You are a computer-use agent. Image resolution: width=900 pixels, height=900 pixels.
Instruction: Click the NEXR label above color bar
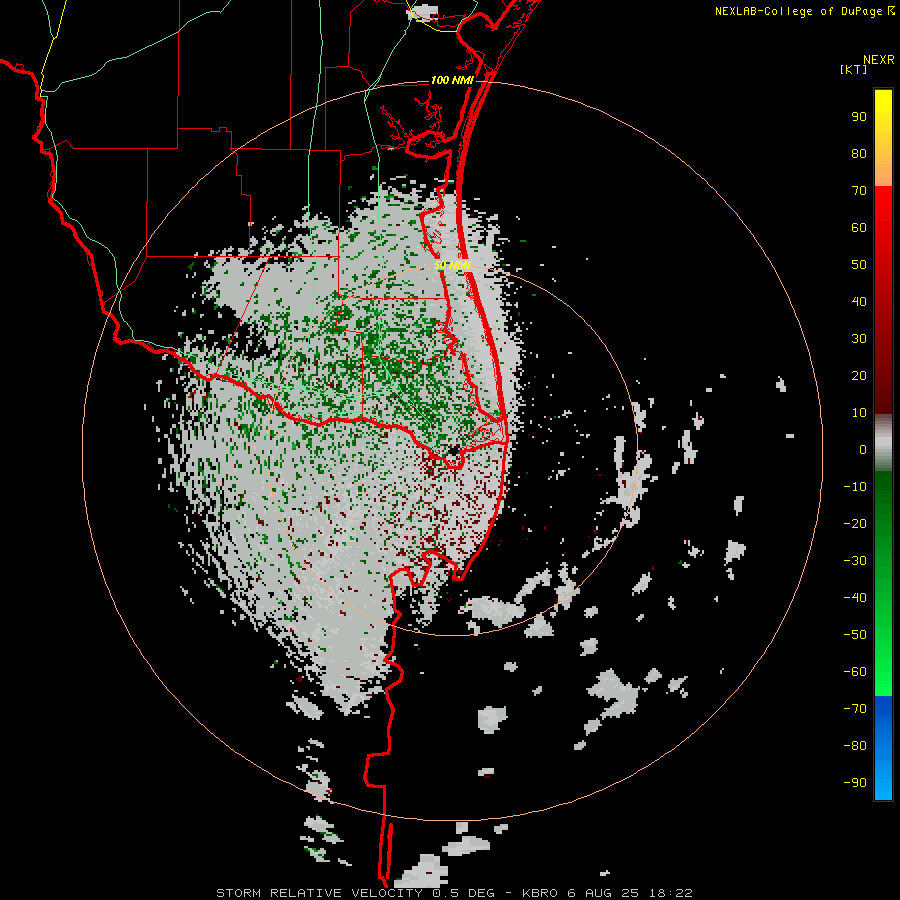point(879,60)
